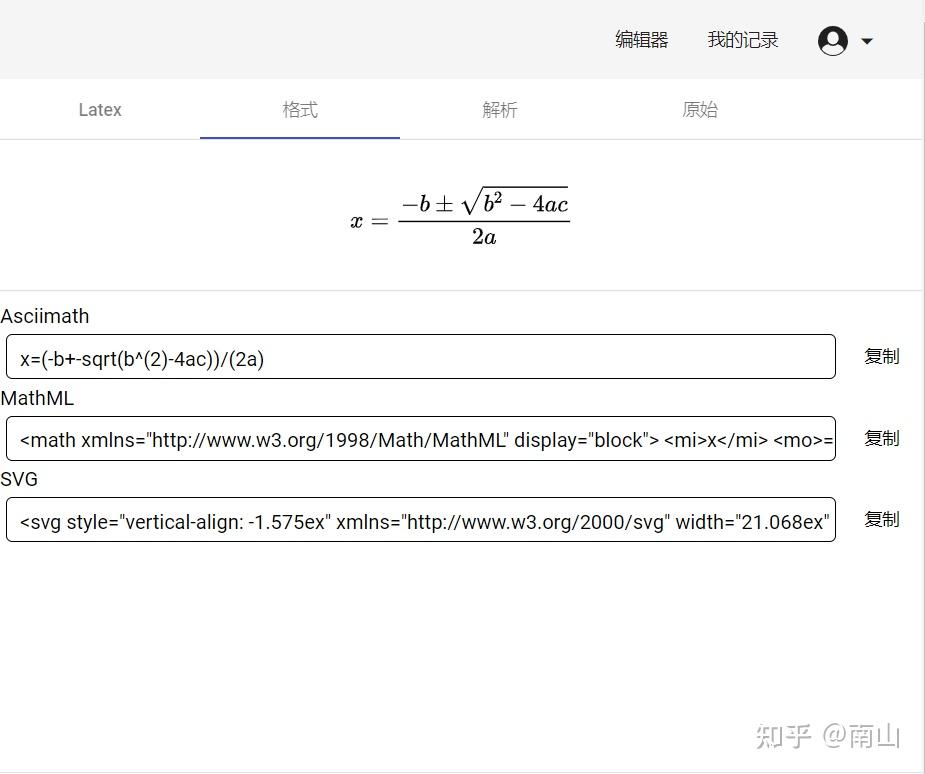Screen dimensions: 925x774
Task: Click 复制 next to the Asciimath field
Action: 881,356
